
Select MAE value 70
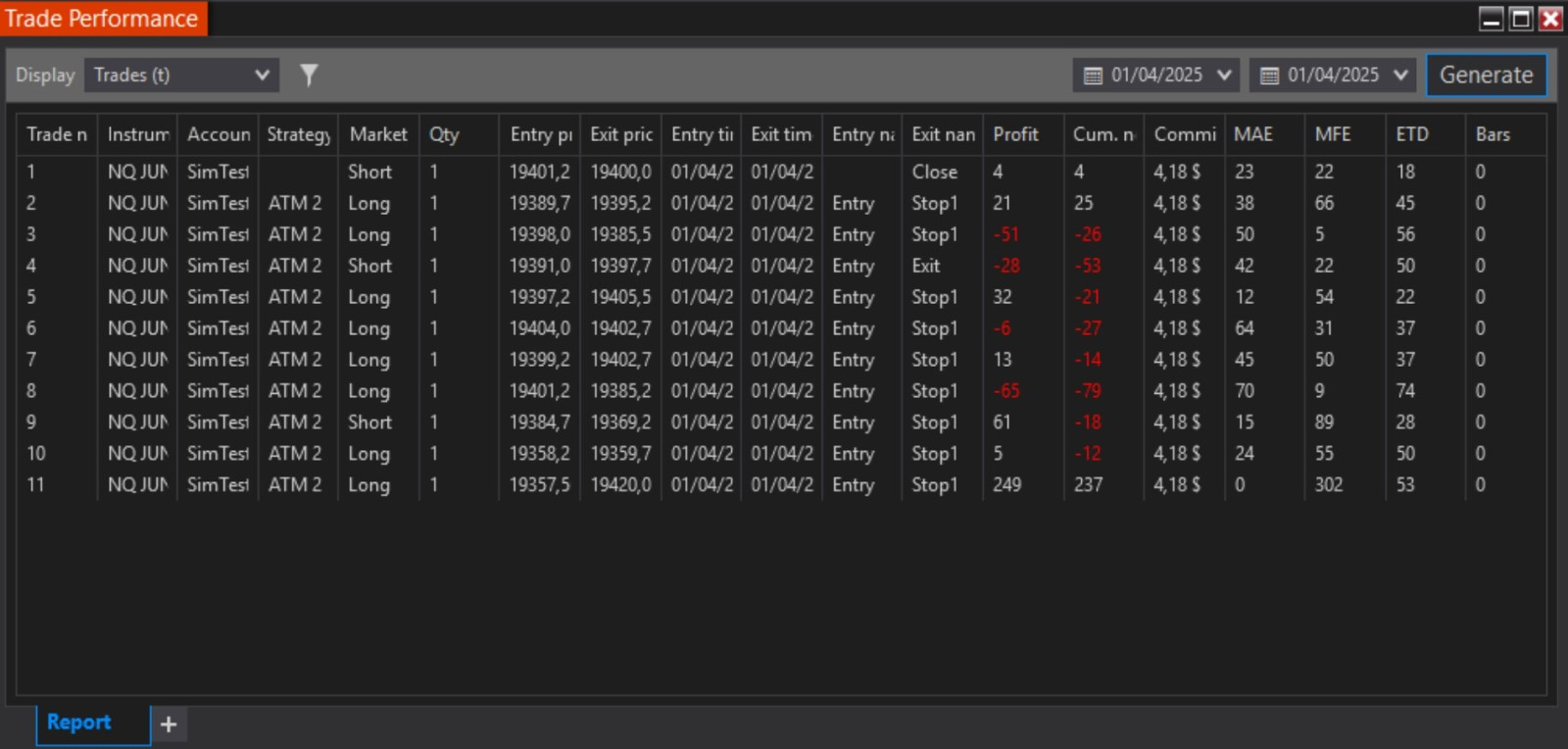[1244, 391]
